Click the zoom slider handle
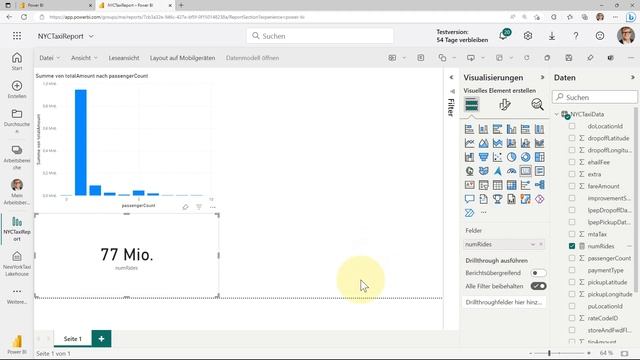The image size is (640, 360). (549, 353)
